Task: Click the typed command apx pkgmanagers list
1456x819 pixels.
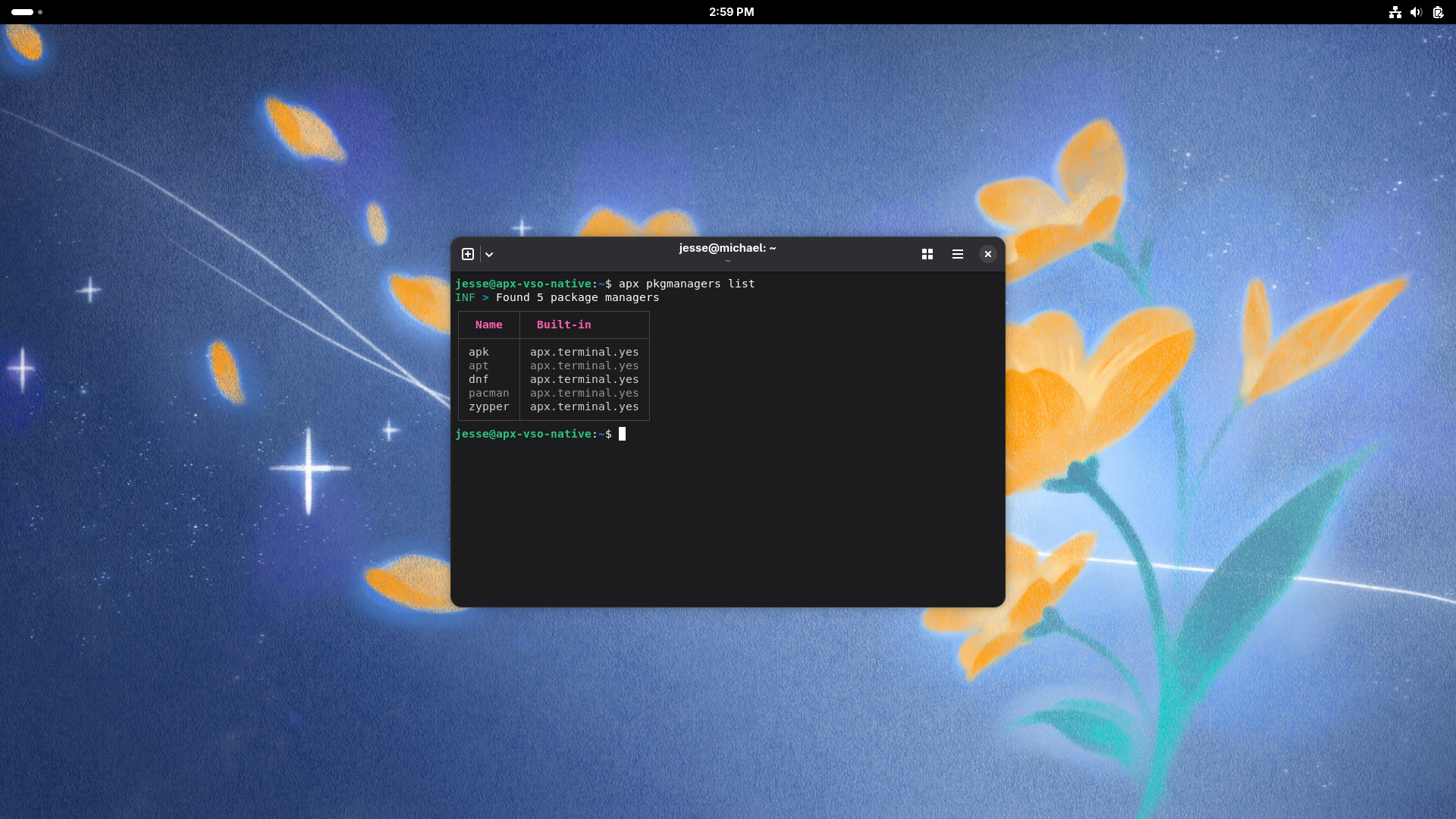Action: point(686,284)
